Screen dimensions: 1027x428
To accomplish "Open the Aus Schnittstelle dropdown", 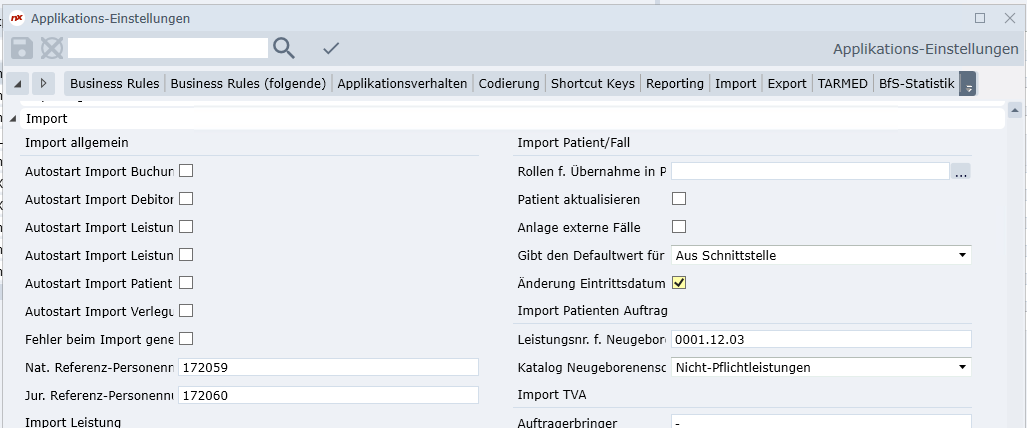I will tap(962, 255).
